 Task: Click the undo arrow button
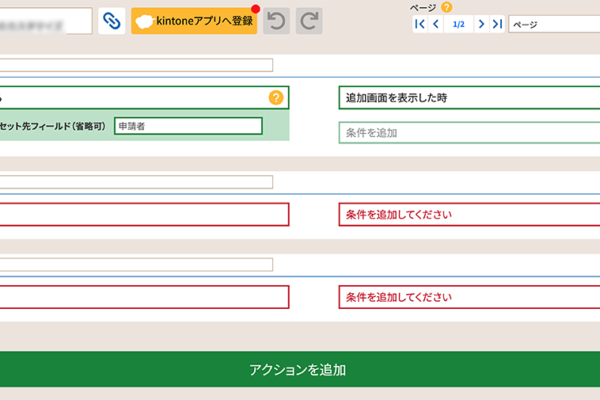coord(276,21)
